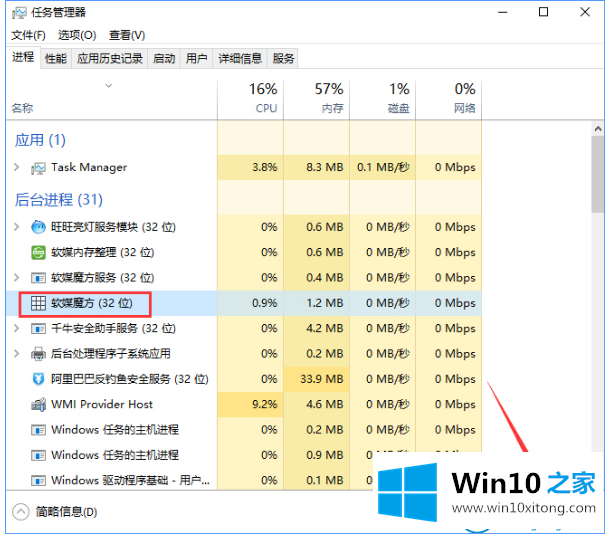Expand the 后台处理程序子系统应用 group
The image size is (608, 534).
(16, 354)
